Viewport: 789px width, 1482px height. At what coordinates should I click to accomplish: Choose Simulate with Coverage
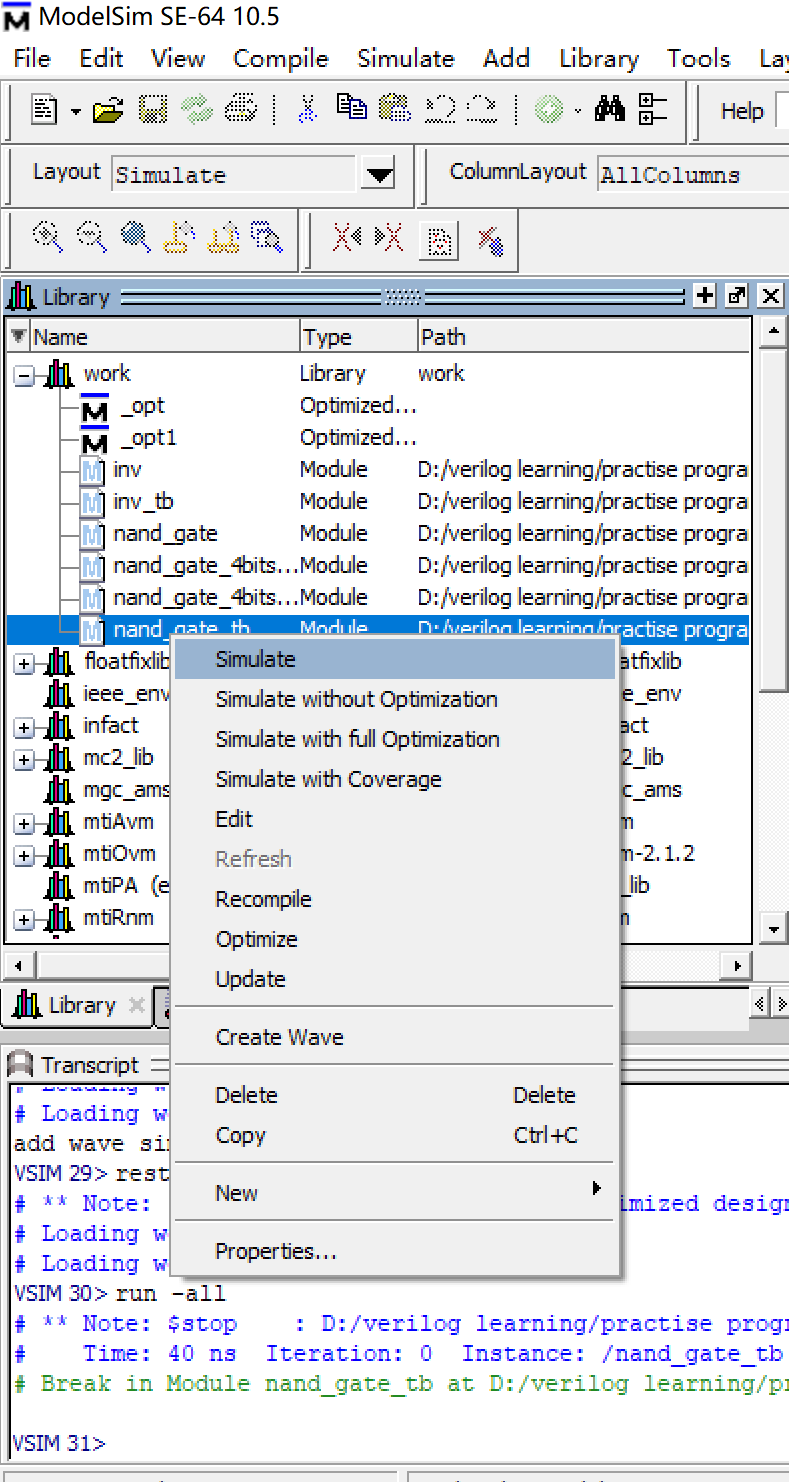tap(395, 779)
